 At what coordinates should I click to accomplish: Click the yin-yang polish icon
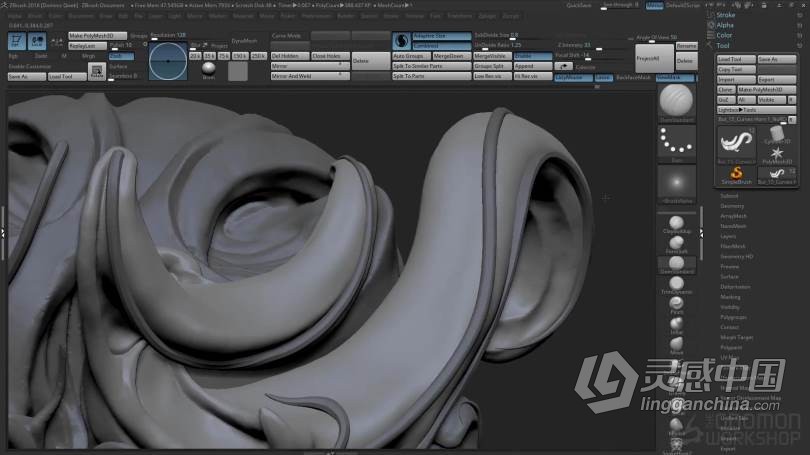tap(401, 41)
